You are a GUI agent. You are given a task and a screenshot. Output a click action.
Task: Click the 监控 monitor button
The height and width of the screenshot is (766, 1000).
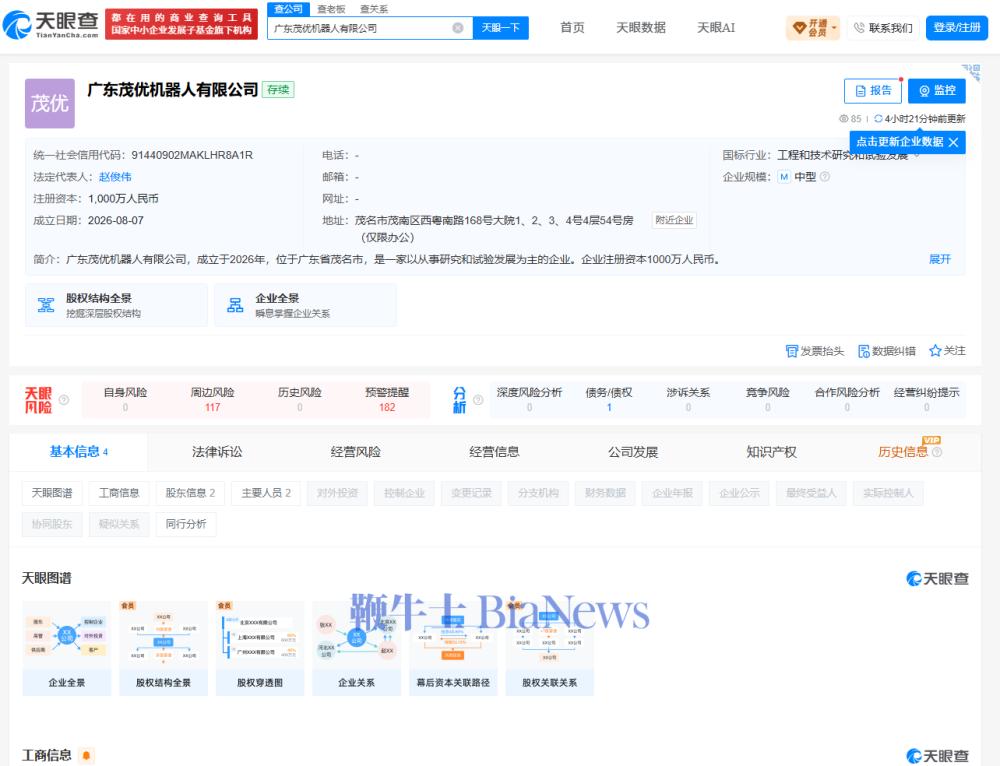click(x=937, y=91)
